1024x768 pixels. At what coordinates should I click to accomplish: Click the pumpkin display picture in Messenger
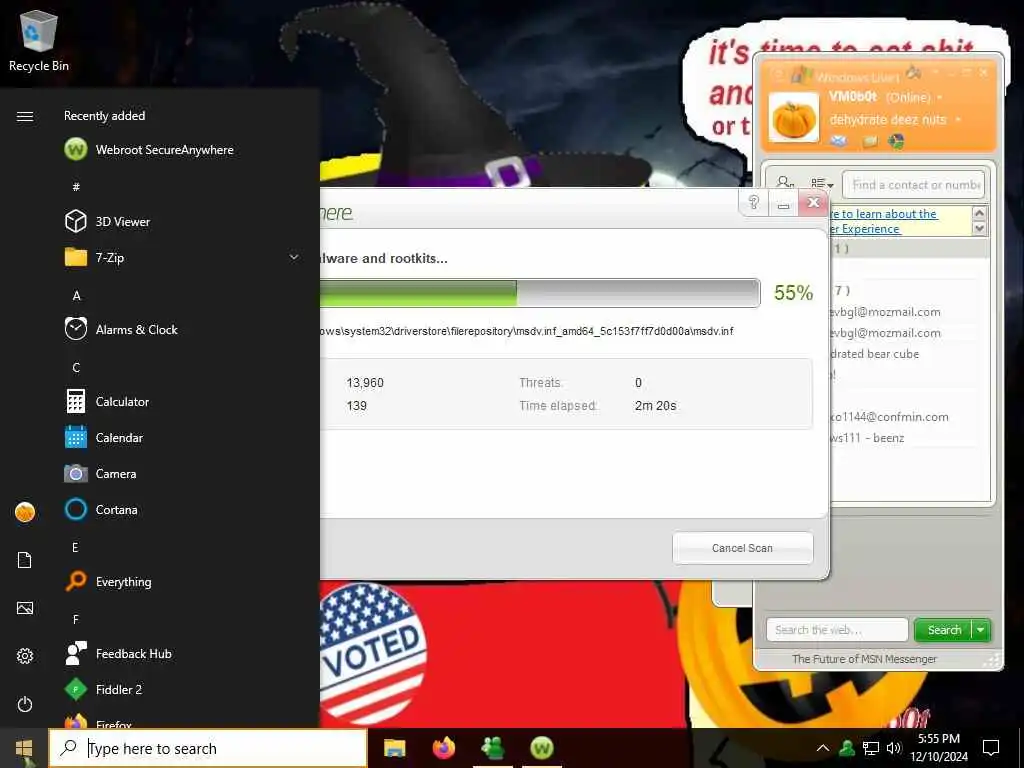pos(793,118)
